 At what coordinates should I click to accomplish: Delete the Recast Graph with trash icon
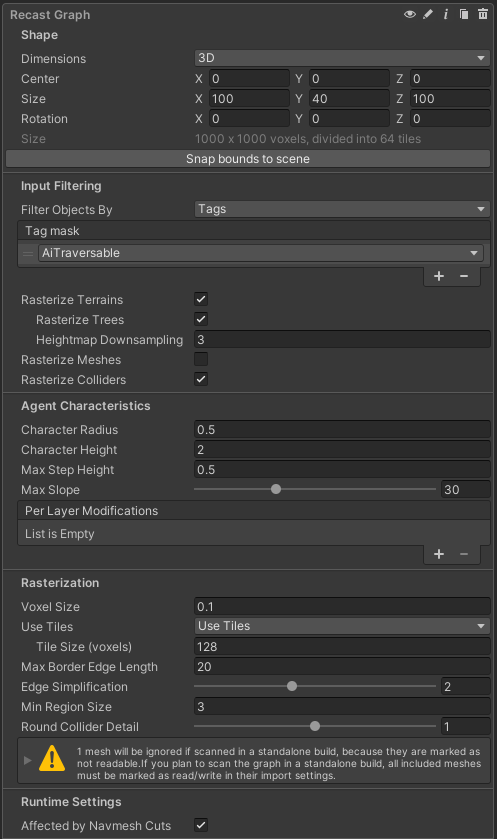[483, 14]
